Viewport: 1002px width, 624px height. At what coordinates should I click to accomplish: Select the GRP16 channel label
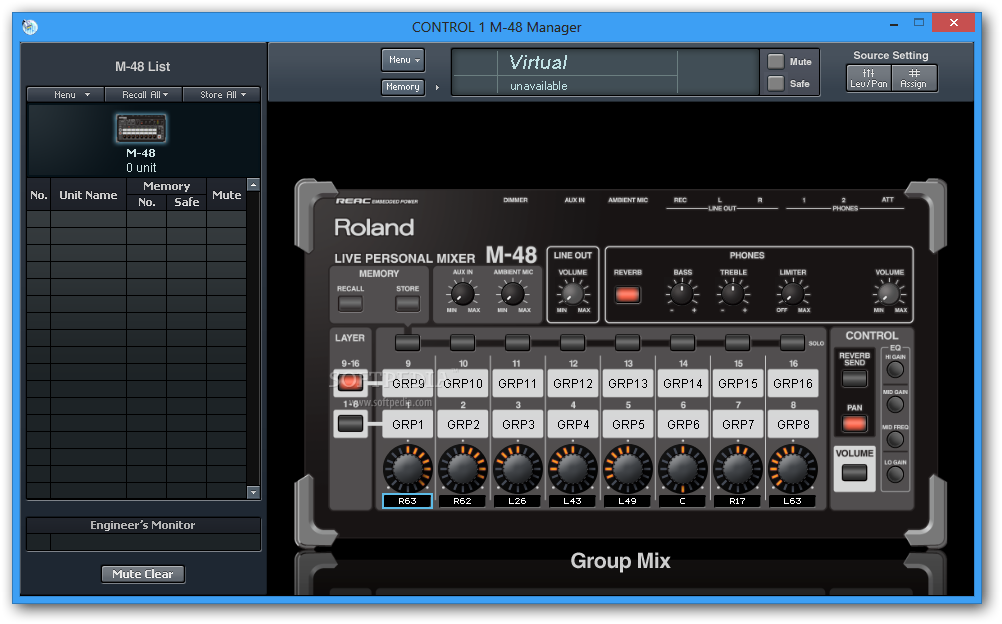pos(792,384)
